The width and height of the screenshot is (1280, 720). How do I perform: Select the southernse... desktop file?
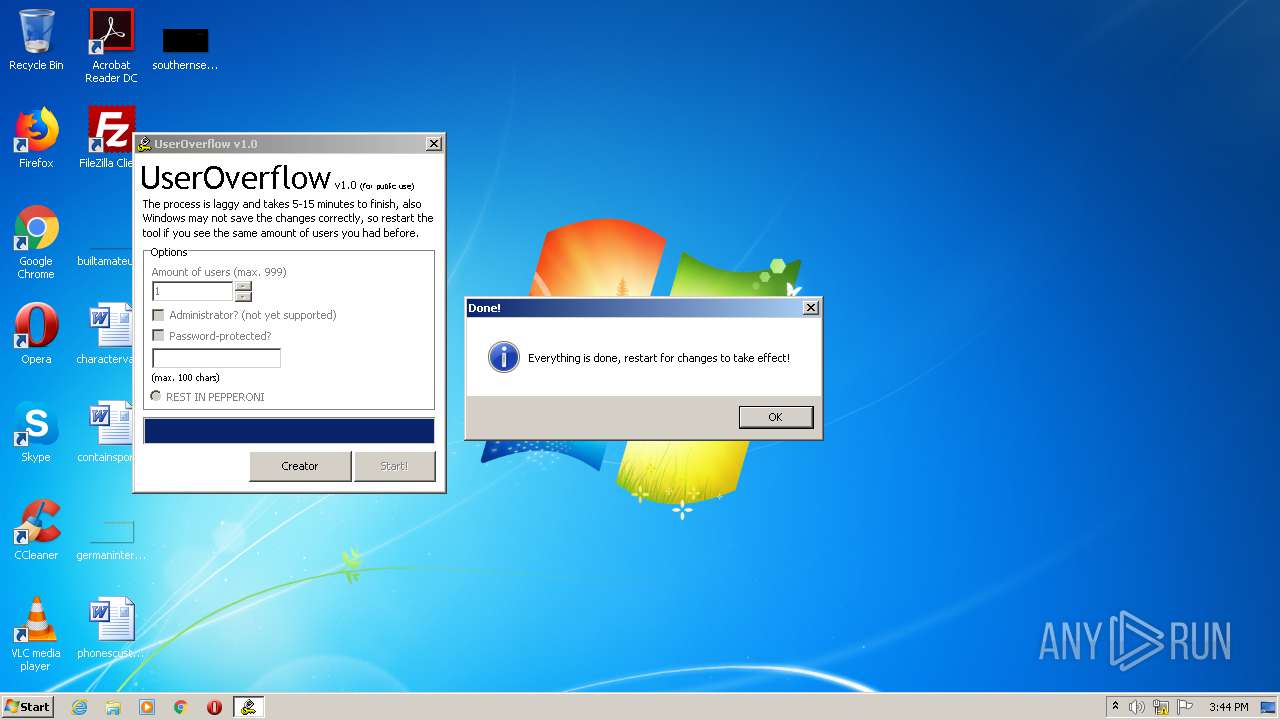pos(185,49)
